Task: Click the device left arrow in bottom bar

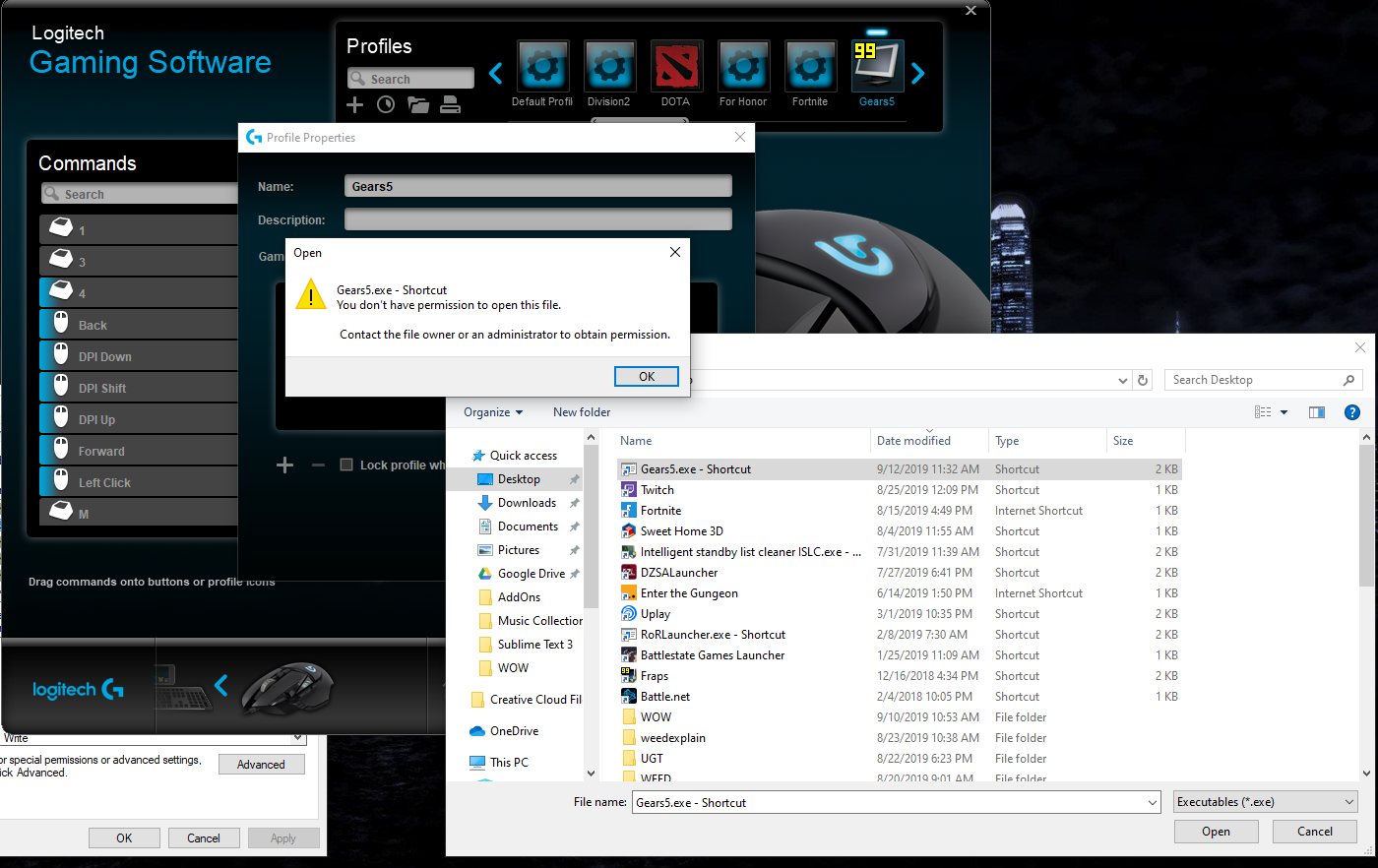Action: 221,685
